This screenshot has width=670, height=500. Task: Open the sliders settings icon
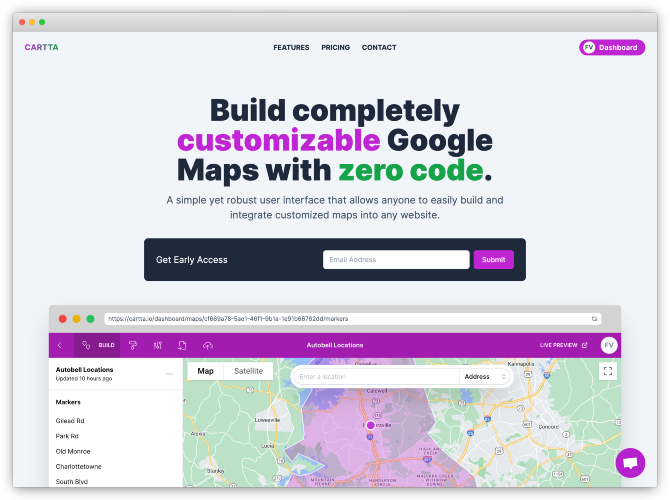158,345
